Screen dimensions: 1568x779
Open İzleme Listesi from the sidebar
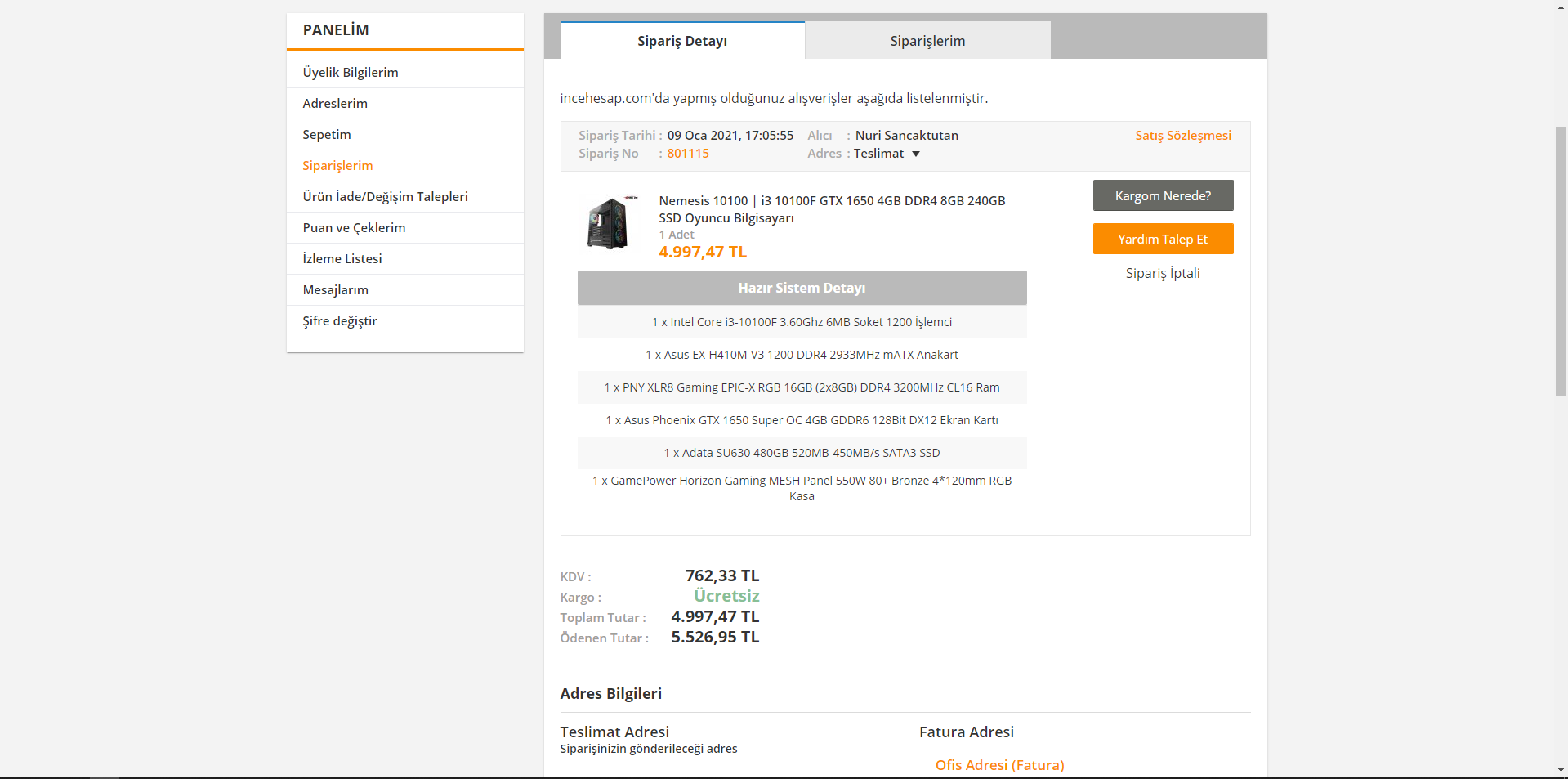point(342,259)
